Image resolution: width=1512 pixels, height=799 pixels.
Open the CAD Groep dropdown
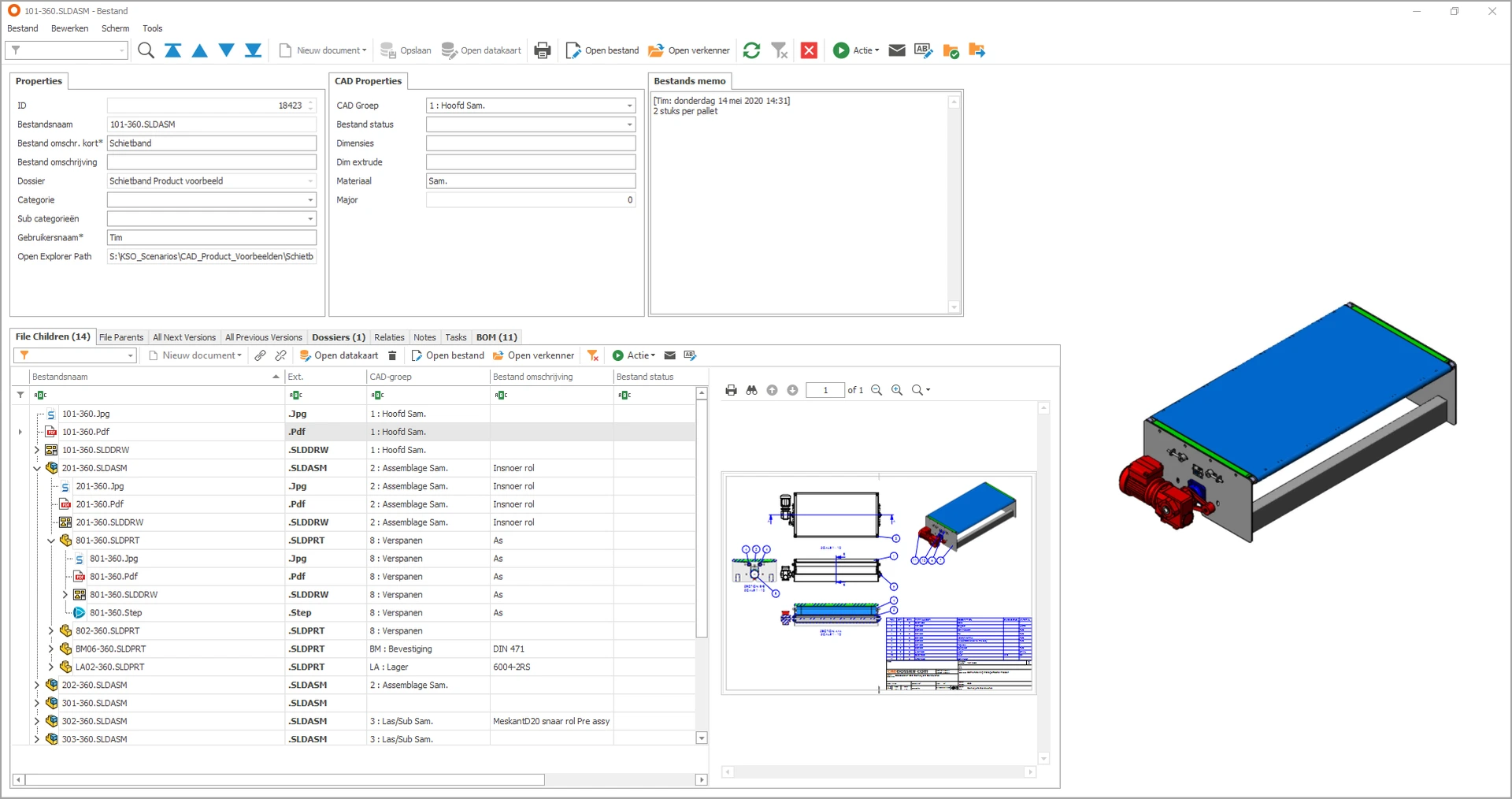pos(629,106)
